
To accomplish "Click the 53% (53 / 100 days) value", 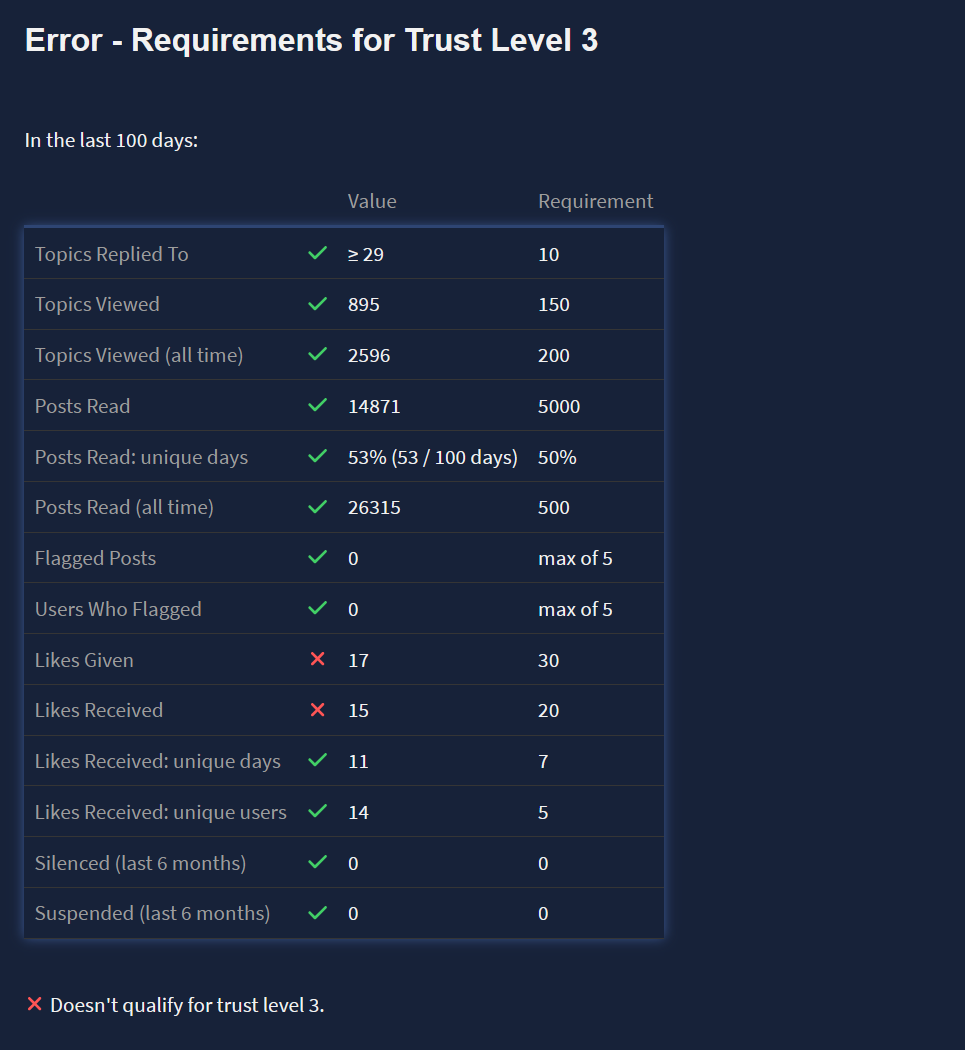I will (x=432, y=457).
